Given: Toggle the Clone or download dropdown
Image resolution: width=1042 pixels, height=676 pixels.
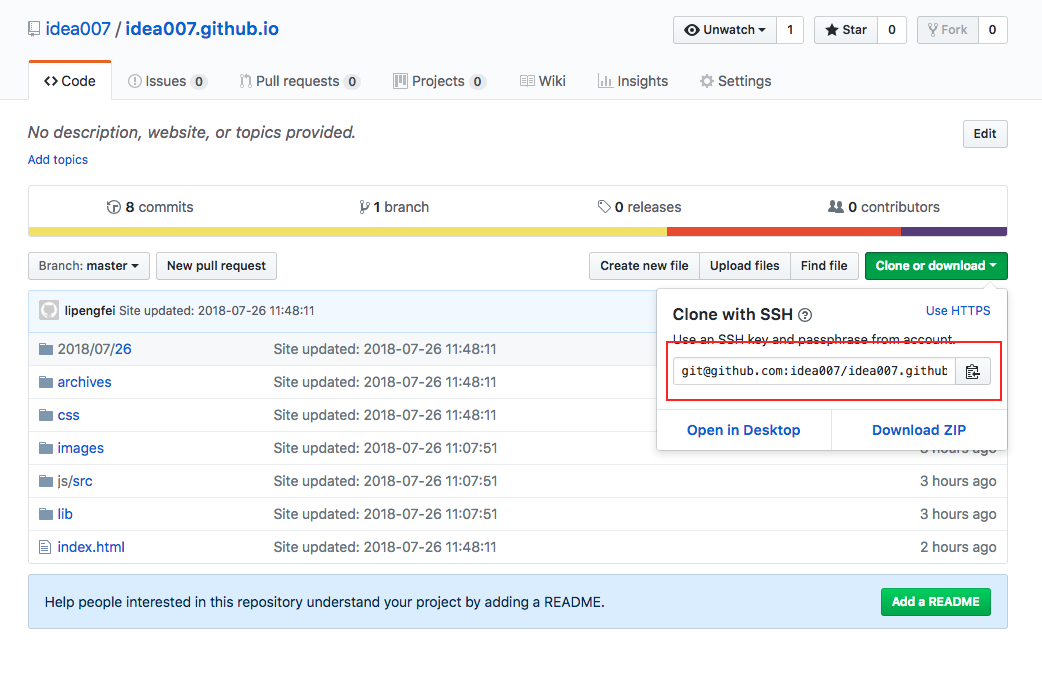Looking at the screenshot, I should click(936, 266).
